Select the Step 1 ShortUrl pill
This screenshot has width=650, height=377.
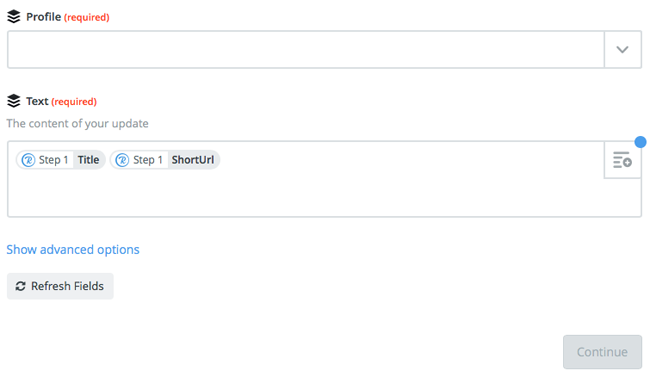[x=165, y=160]
